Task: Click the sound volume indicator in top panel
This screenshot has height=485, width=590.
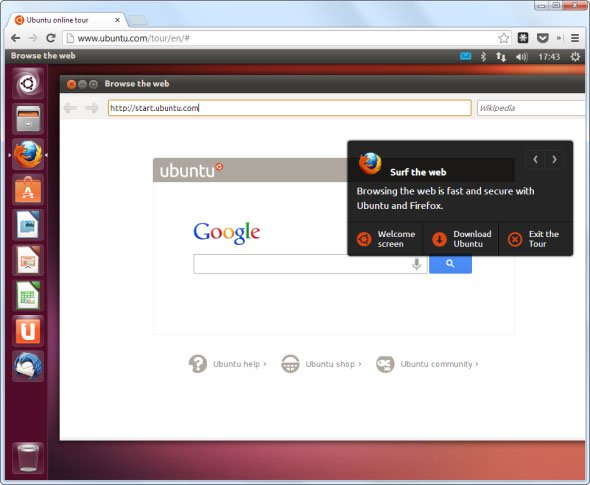Action: [x=521, y=57]
